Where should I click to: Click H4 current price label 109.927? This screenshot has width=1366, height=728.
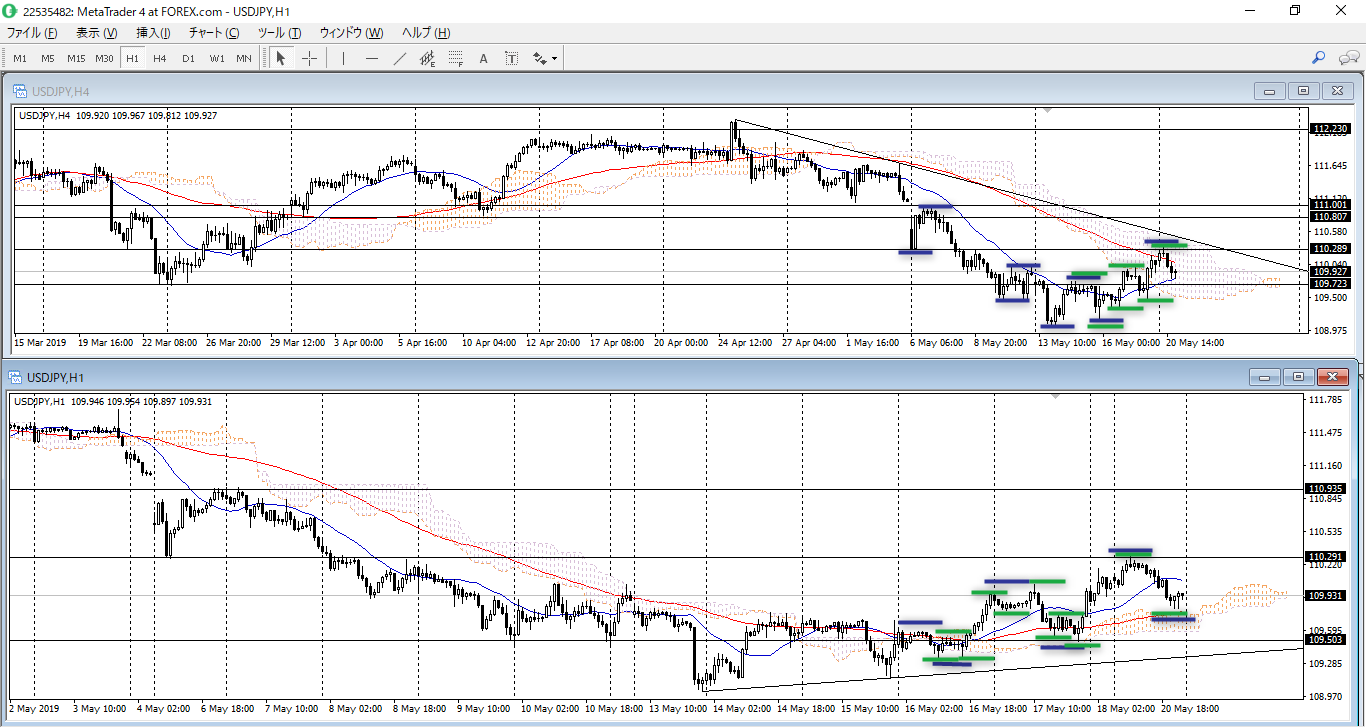pyautogui.click(x=1330, y=272)
